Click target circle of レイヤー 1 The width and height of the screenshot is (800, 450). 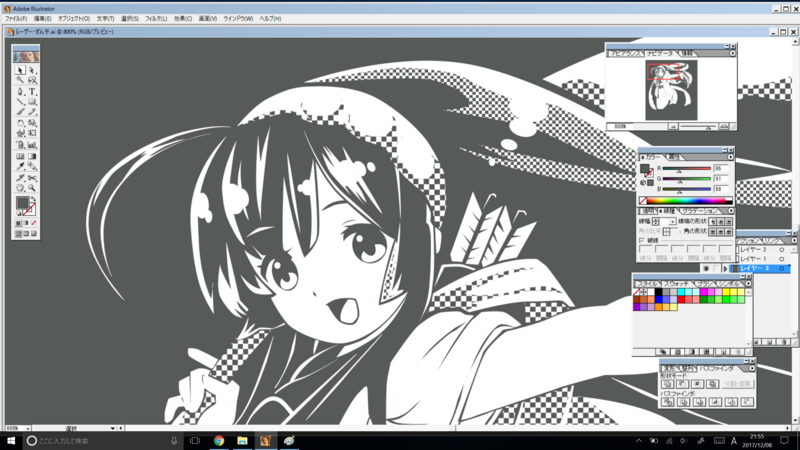782,259
